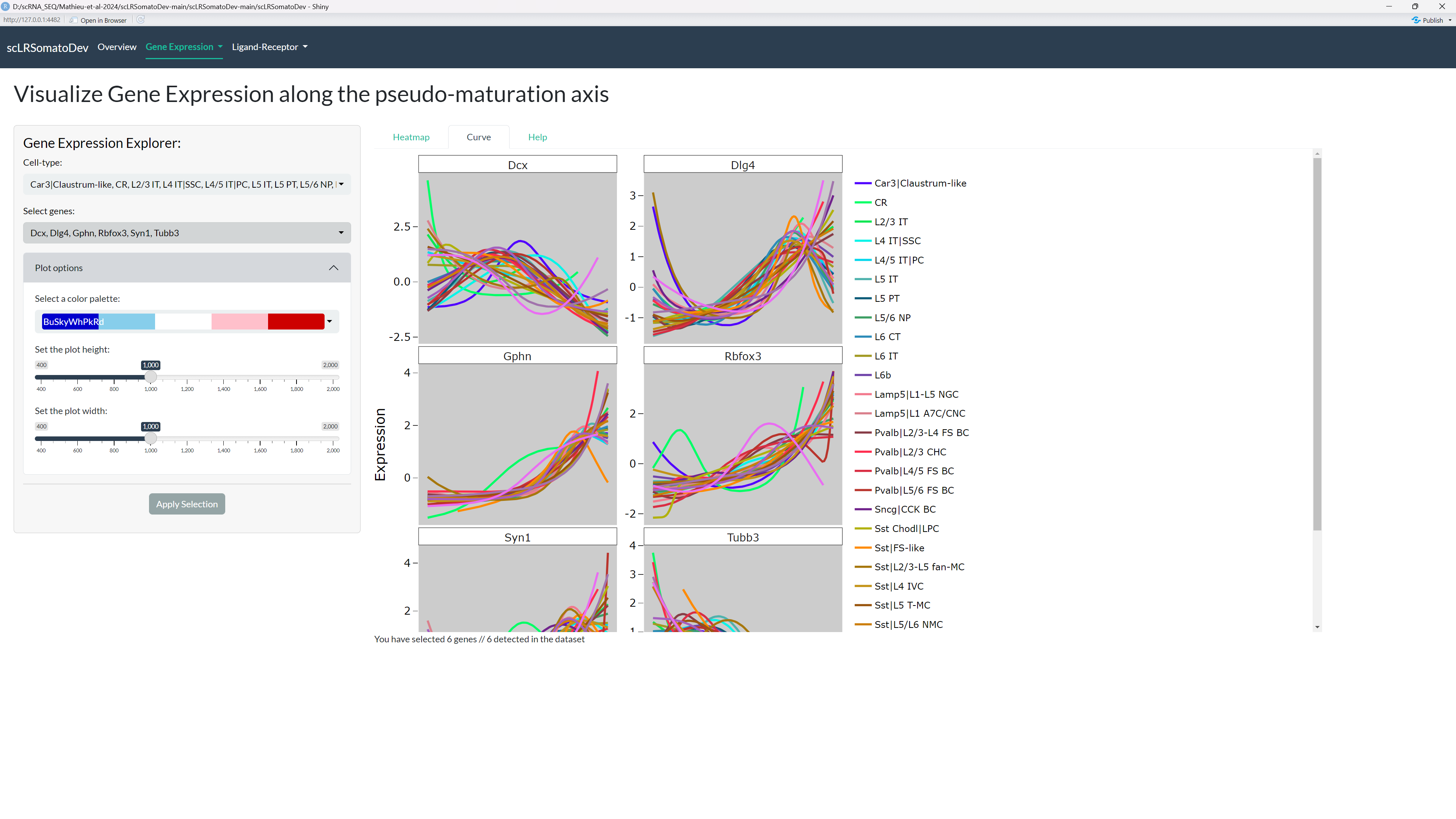
Task: Open the Help tab
Action: coord(537,137)
